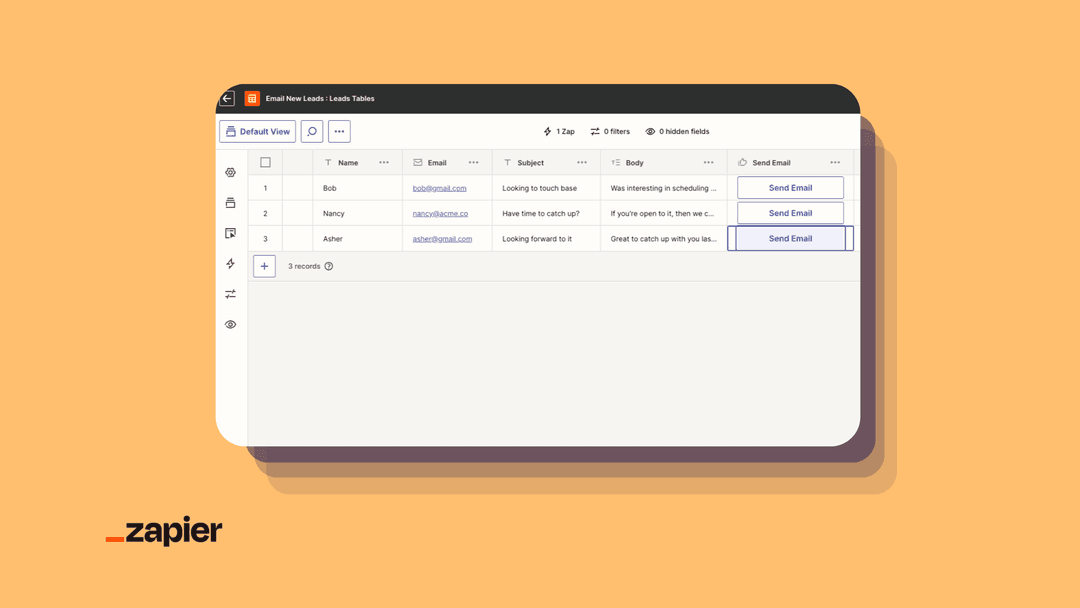Select the Tables sidebar icon
1080x608 pixels.
point(230,202)
